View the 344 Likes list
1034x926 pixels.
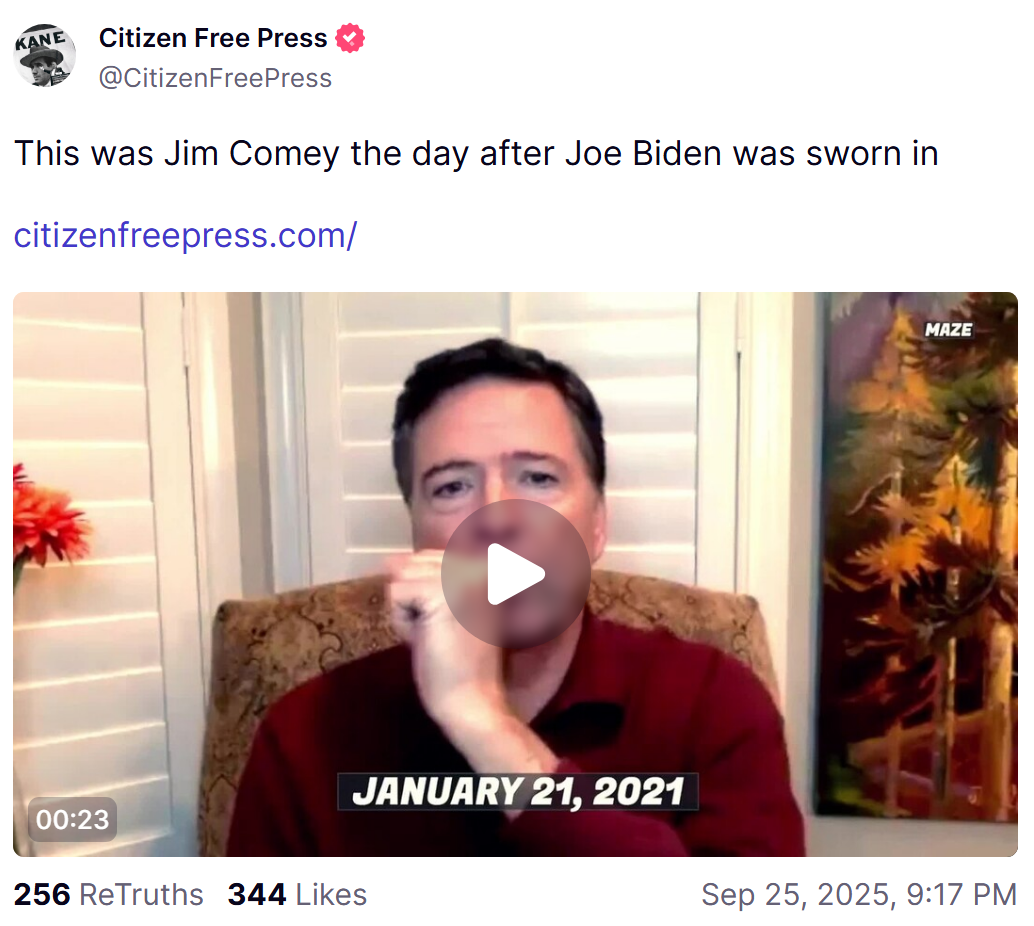pyautogui.click(x=297, y=894)
